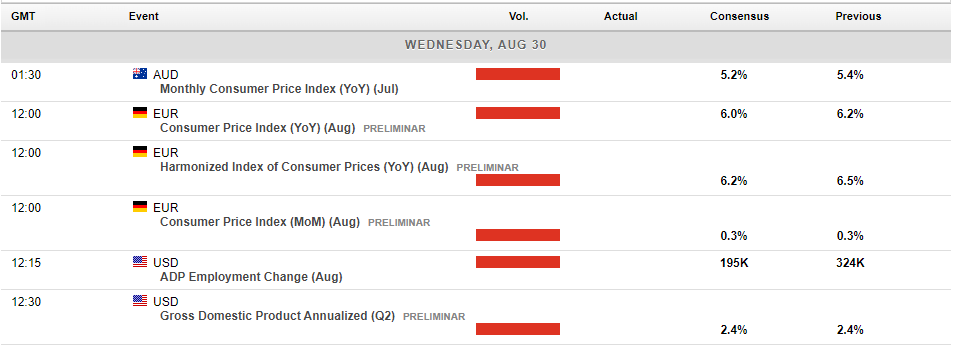The image size is (953, 360).
Task: Click the red volatility bar for GDP Annualized
Action: (x=518, y=329)
